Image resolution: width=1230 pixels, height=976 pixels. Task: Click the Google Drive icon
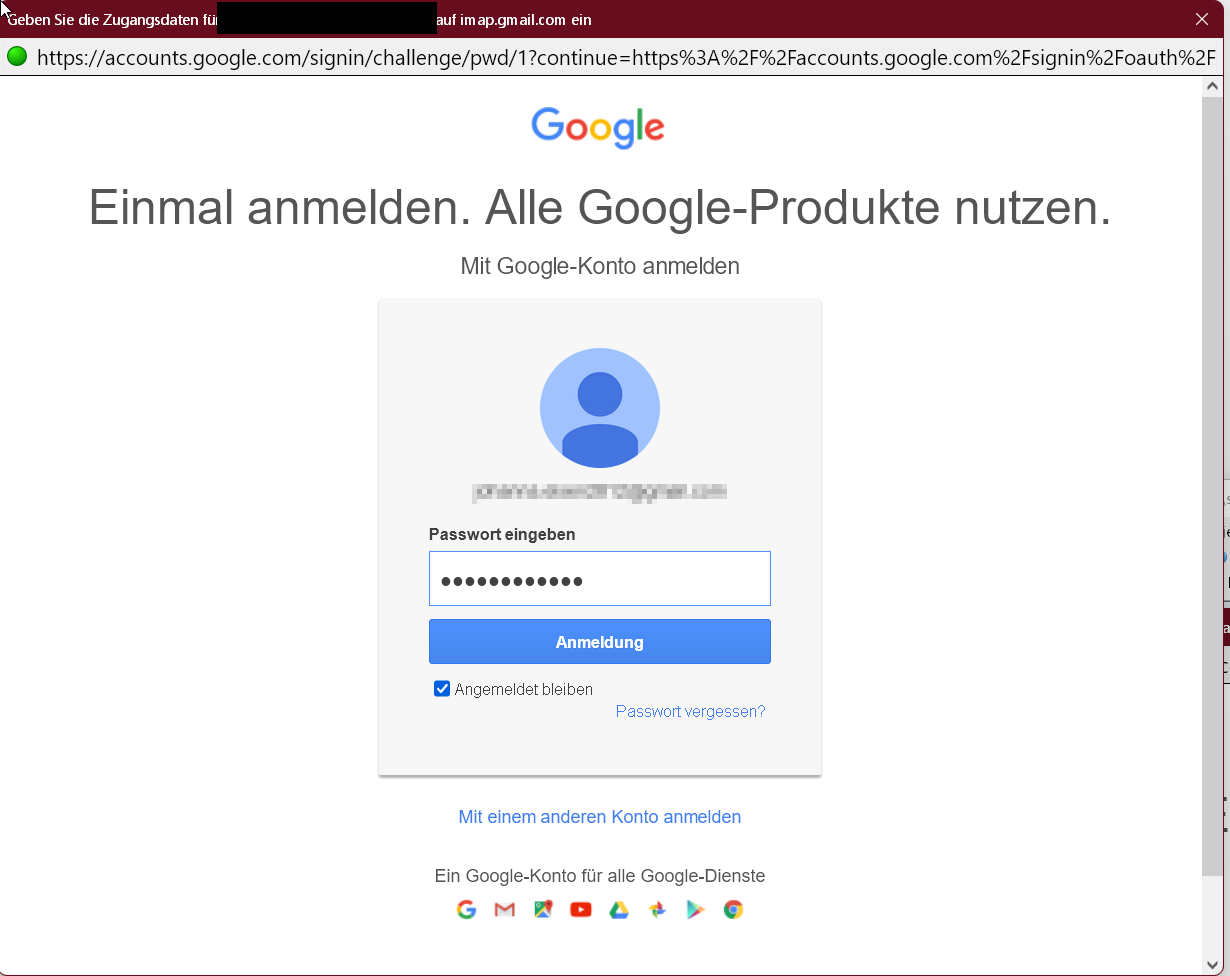(619, 909)
